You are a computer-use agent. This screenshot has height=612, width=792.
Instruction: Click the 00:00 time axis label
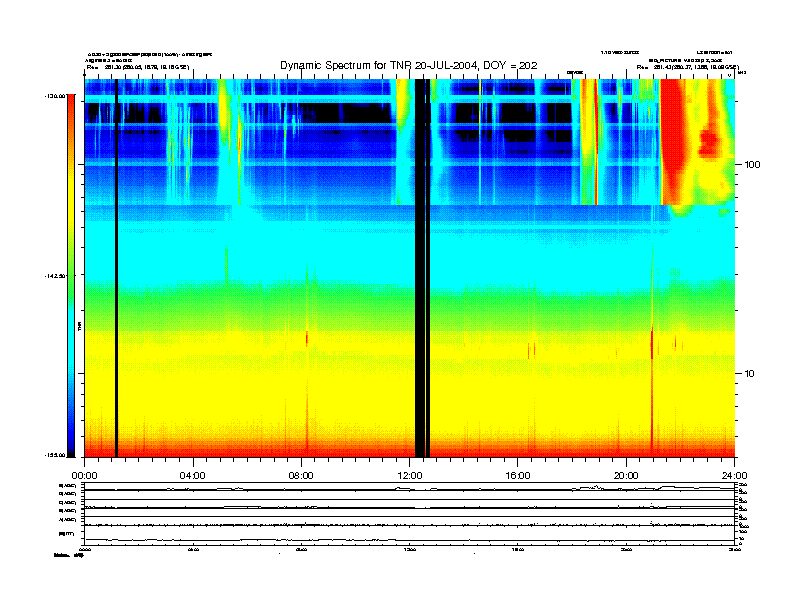[84, 476]
